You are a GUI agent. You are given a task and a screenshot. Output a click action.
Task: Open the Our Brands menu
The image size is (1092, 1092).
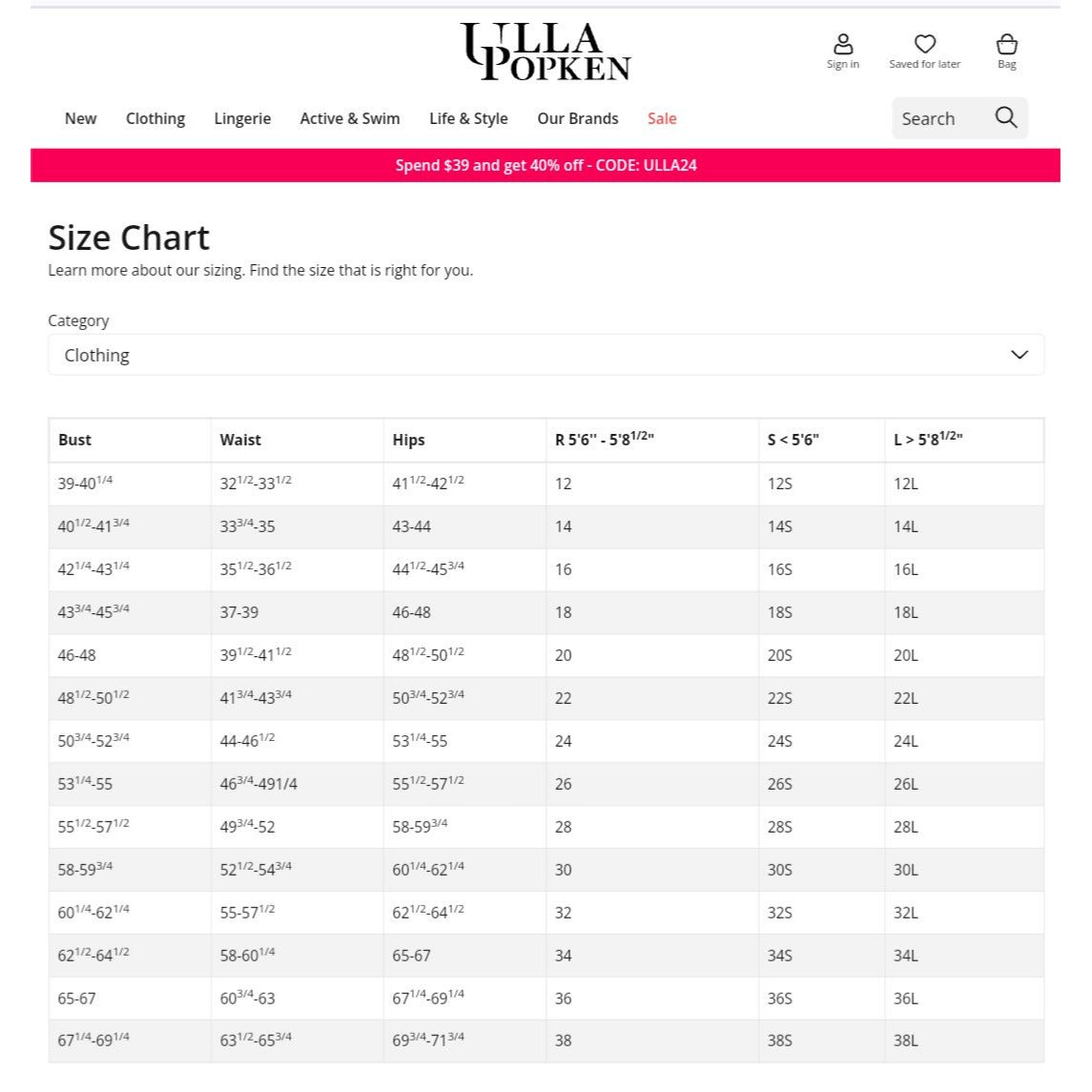coord(578,118)
